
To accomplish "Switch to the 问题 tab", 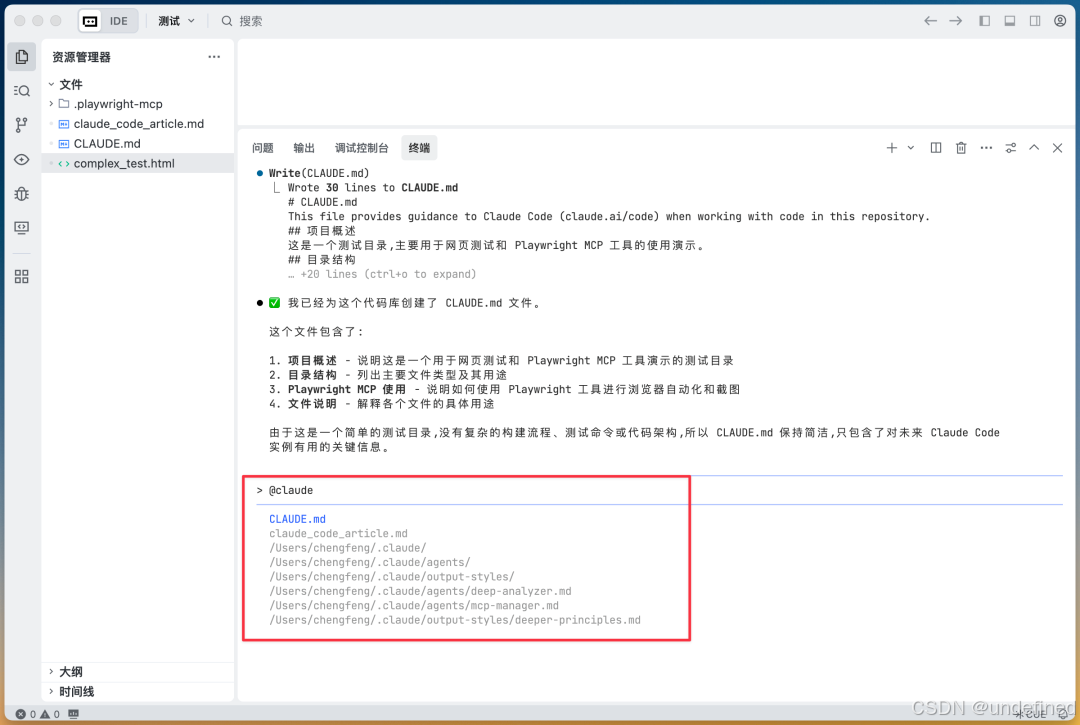I will click(262, 148).
